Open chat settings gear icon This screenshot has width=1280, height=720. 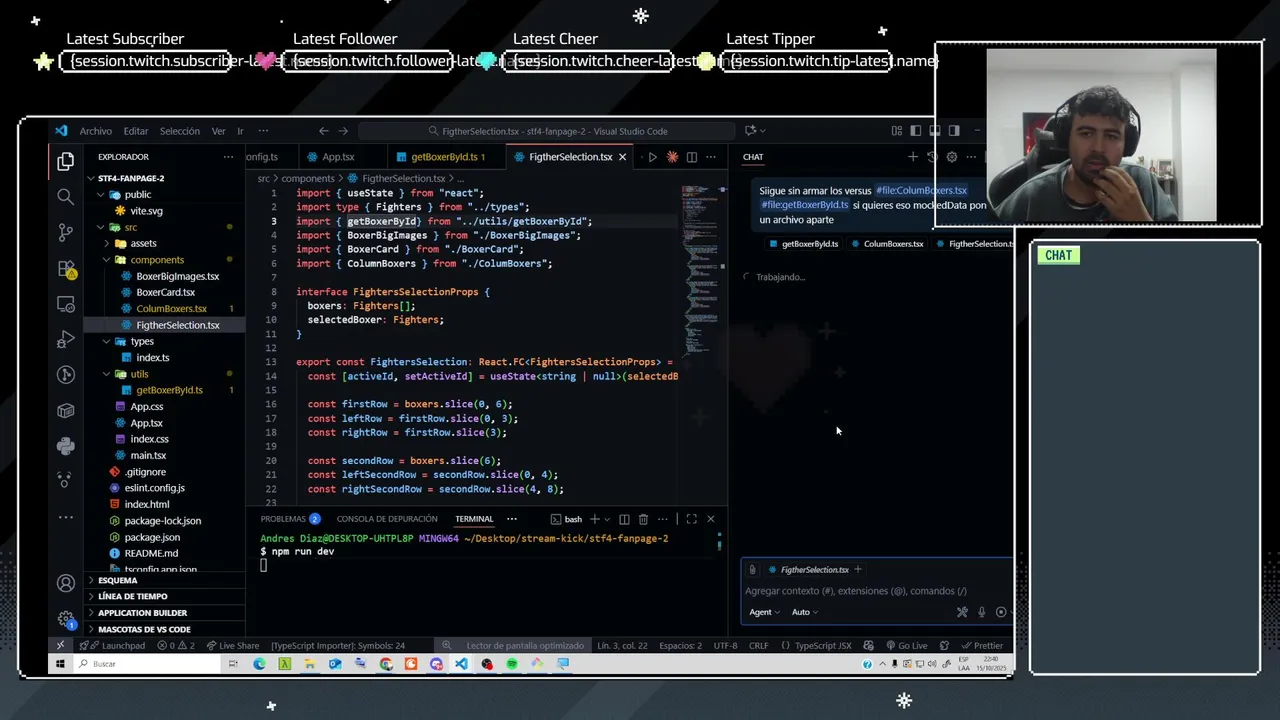951,157
